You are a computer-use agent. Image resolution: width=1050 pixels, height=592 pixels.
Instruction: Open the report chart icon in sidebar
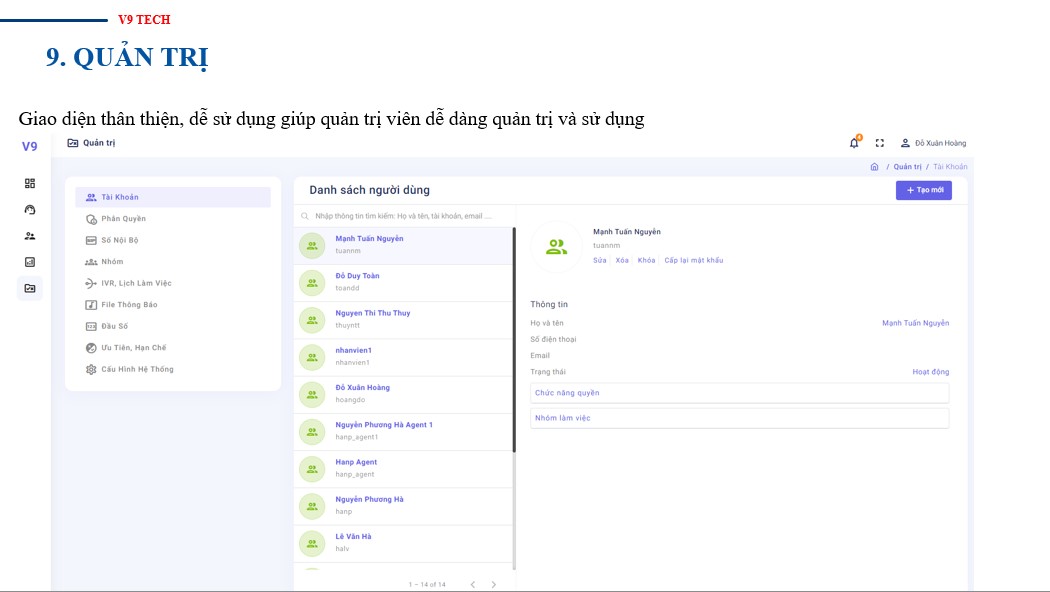tap(30, 262)
